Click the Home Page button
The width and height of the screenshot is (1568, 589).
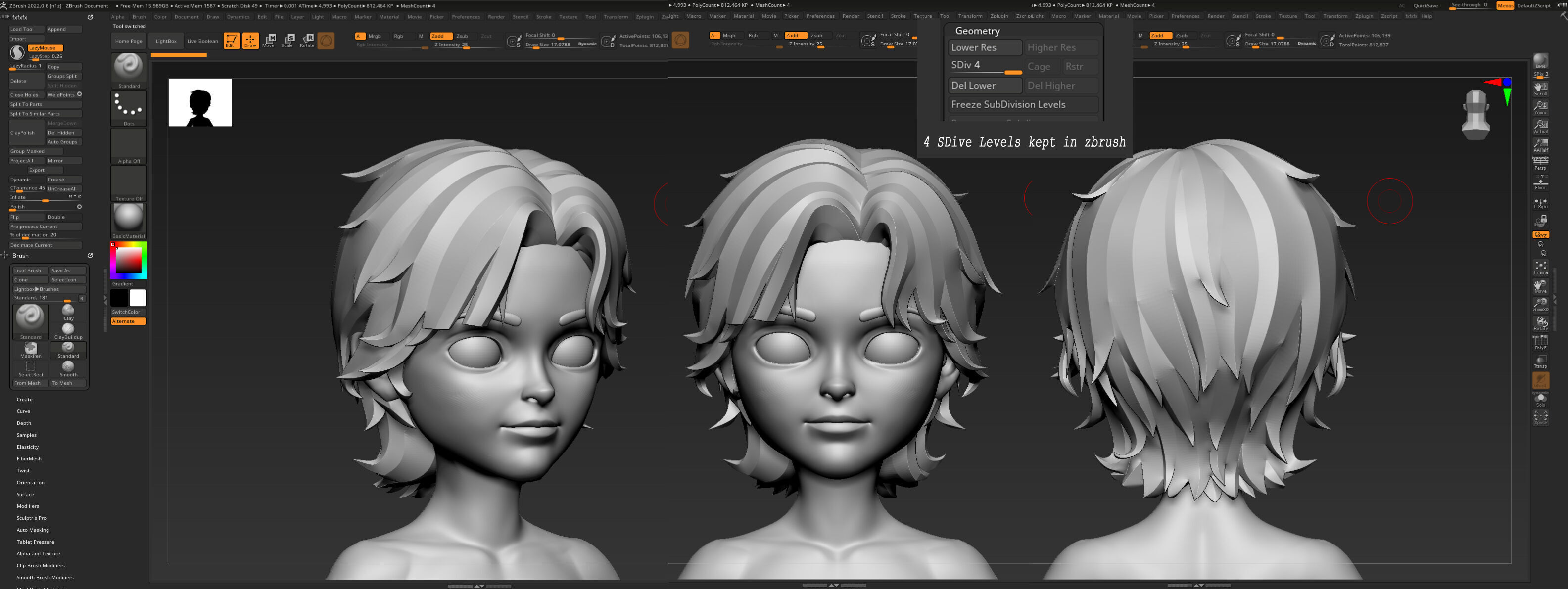tap(129, 41)
